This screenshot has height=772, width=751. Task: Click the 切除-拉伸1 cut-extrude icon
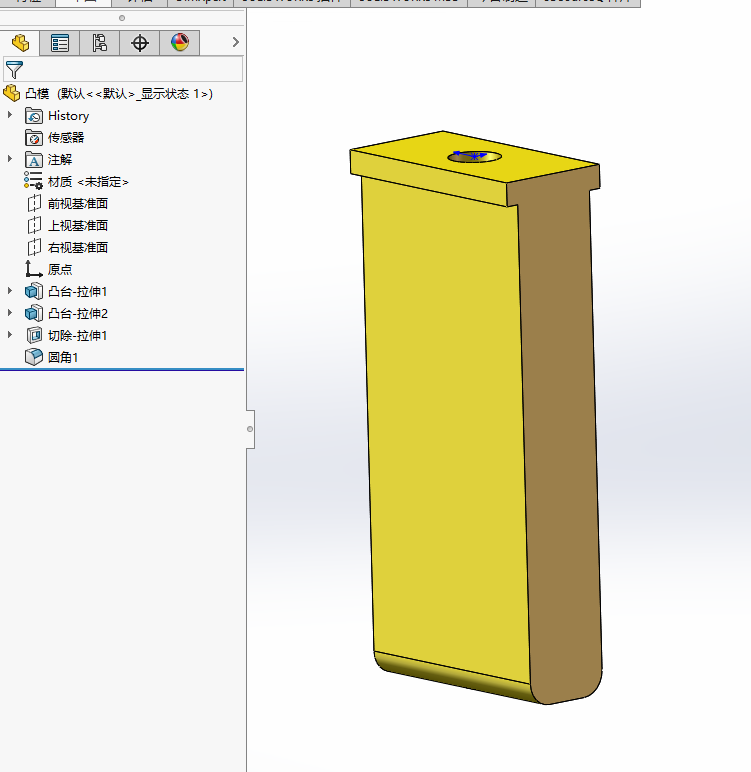click(x=34, y=335)
